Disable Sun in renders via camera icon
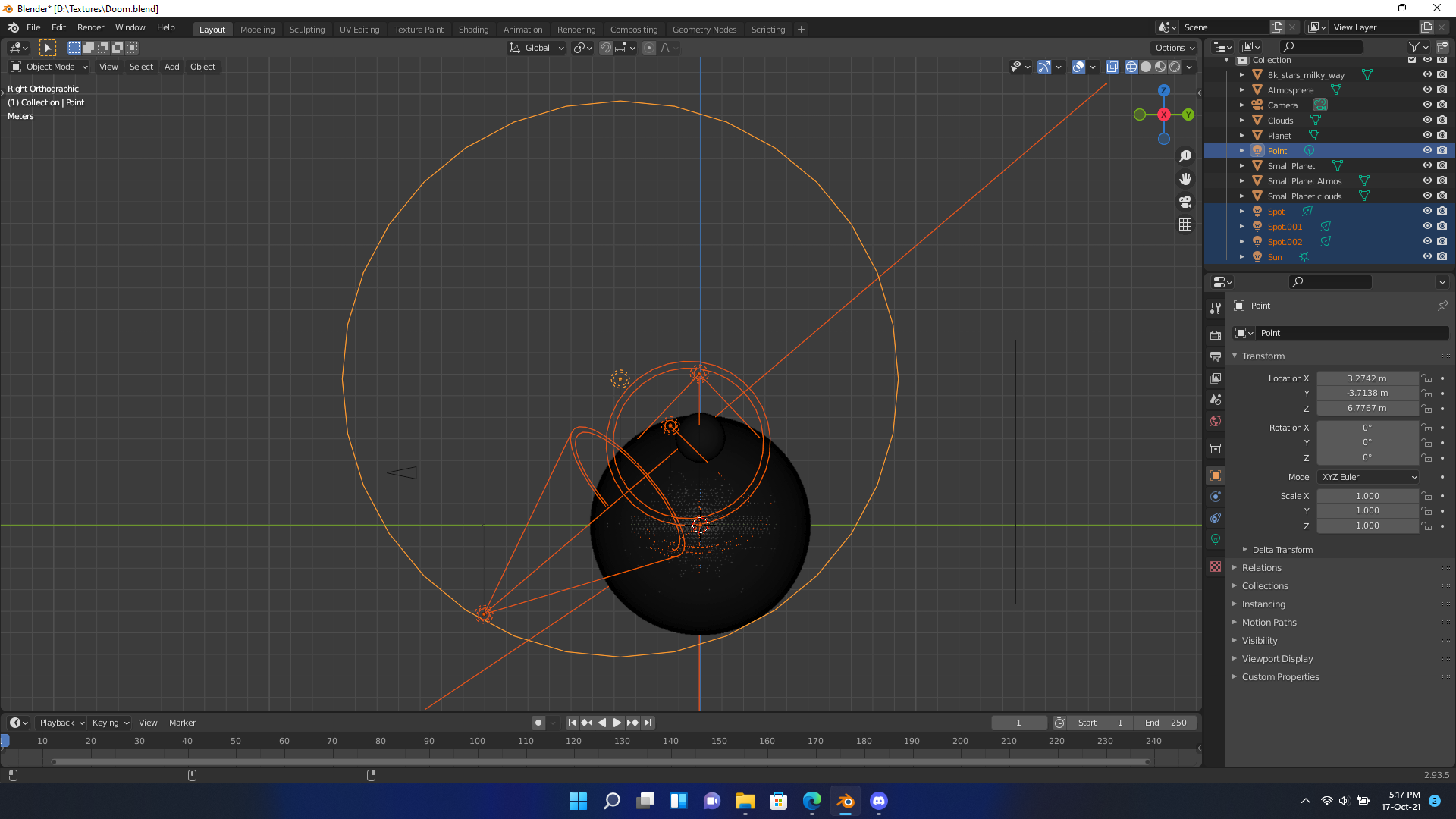This screenshot has height=819, width=1456. pyautogui.click(x=1442, y=256)
